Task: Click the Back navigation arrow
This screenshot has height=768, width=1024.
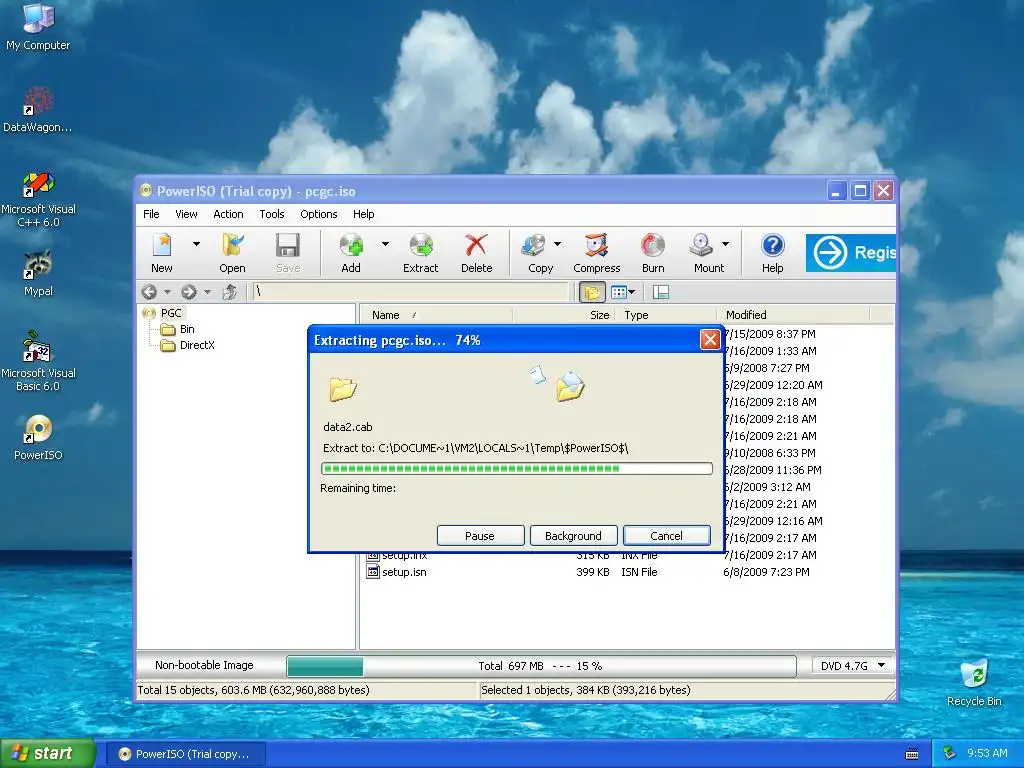Action: pyautogui.click(x=150, y=292)
